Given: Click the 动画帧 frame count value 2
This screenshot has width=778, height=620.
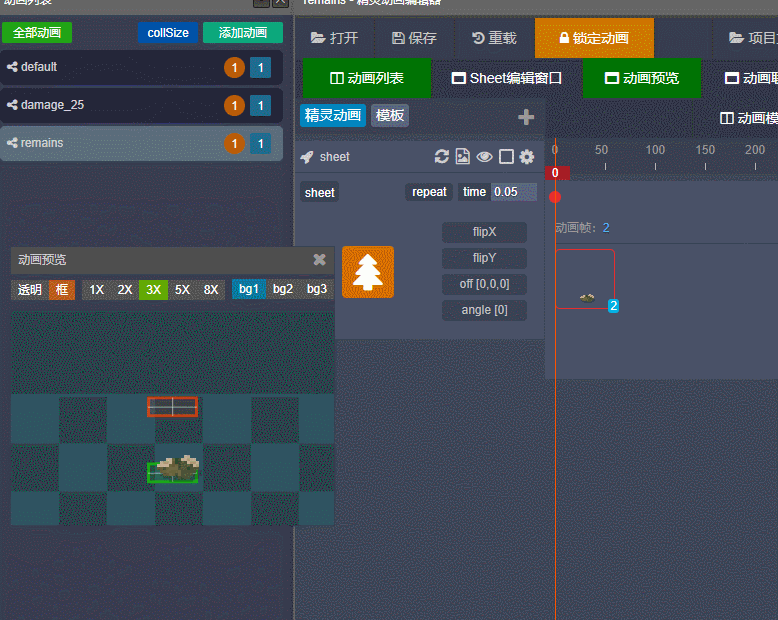Looking at the screenshot, I should pyautogui.click(x=606, y=228).
